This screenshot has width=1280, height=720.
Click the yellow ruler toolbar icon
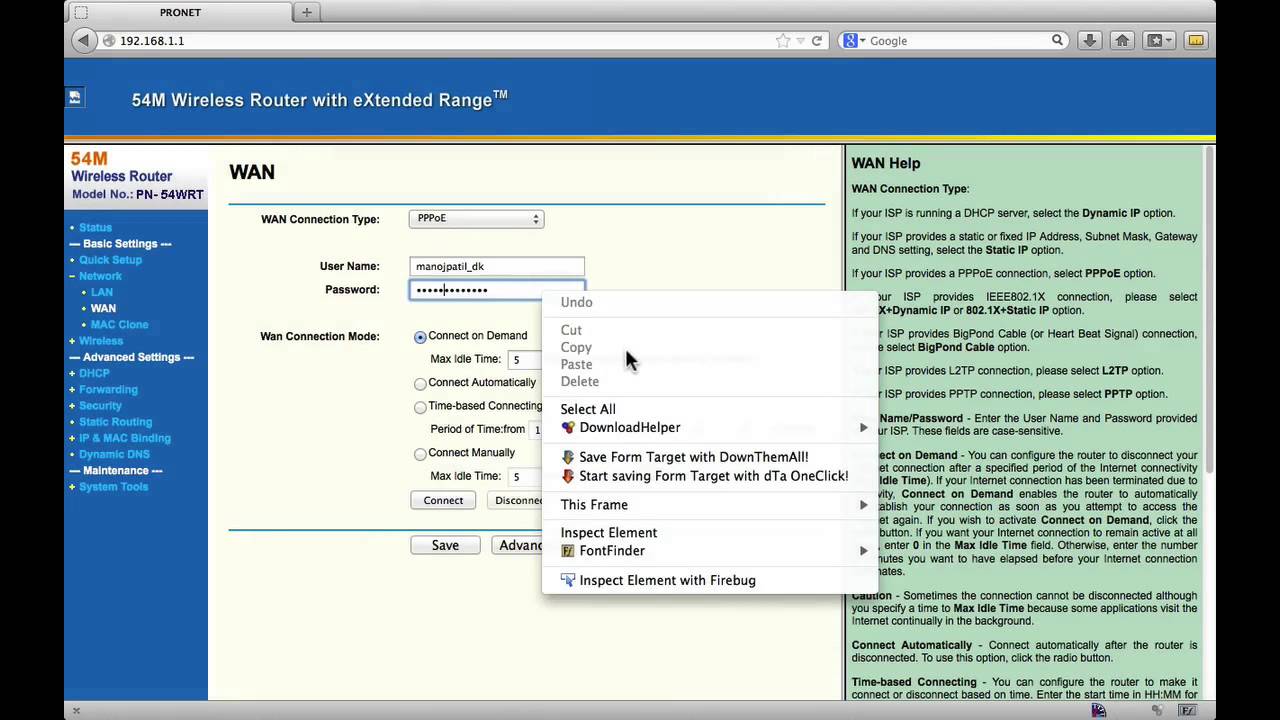pos(1195,40)
